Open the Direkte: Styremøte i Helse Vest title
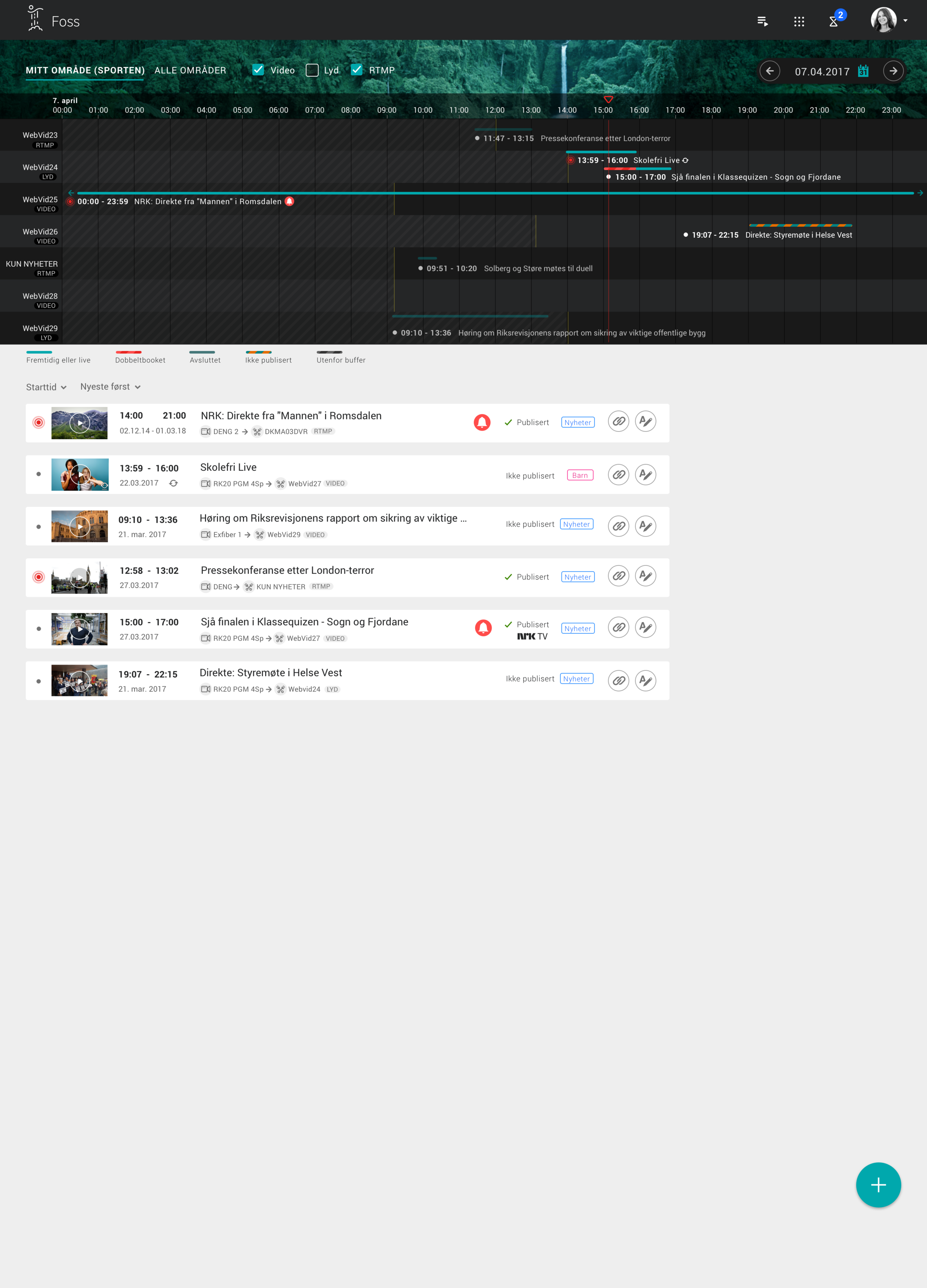927x1288 pixels. coord(271,673)
